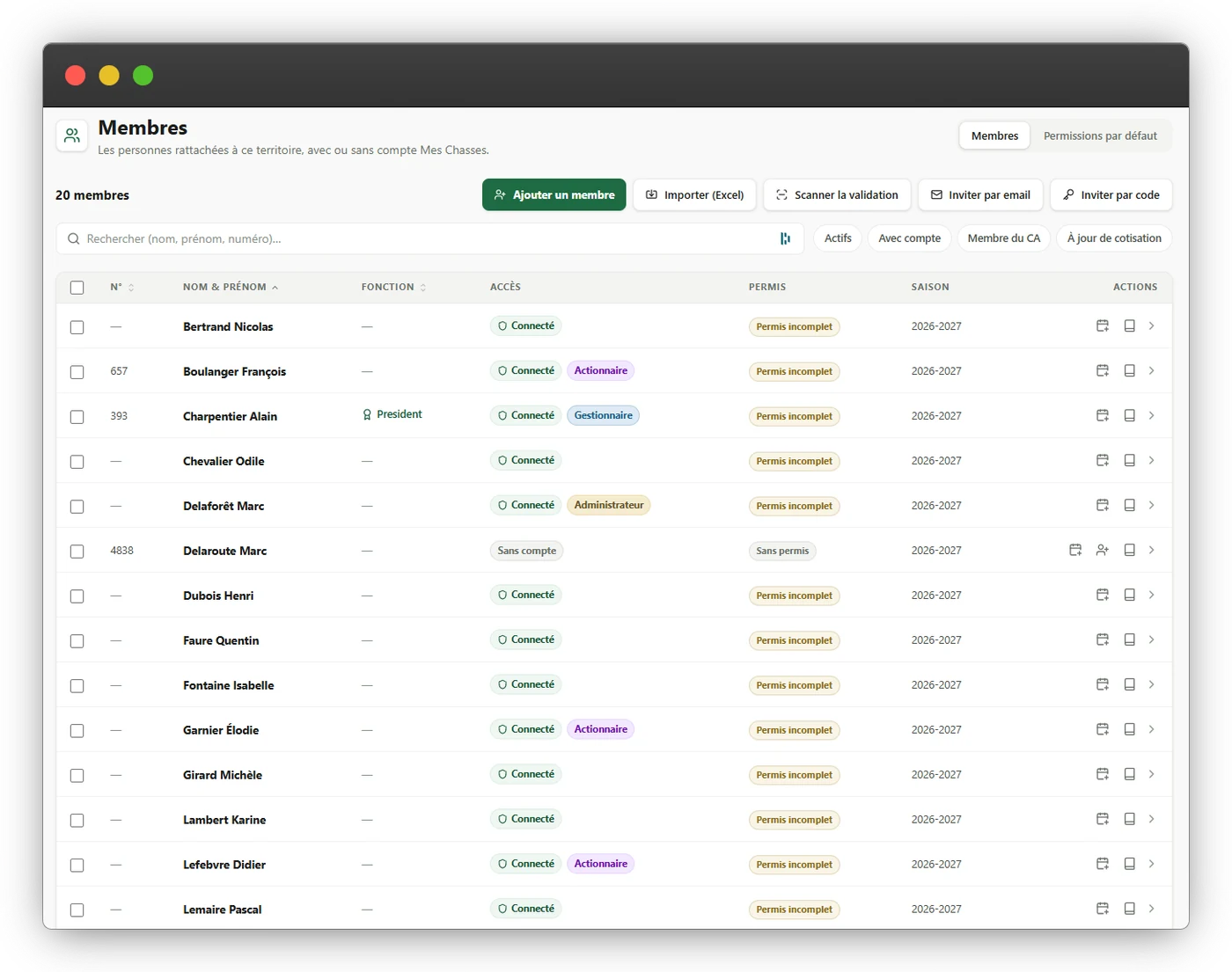Check the Delaroute Marc row checkbox
The width and height of the screenshot is (1232, 972).
[x=77, y=552]
